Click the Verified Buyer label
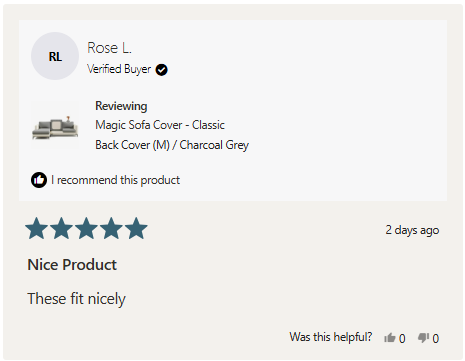465x361 pixels. (x=119, y=69)
